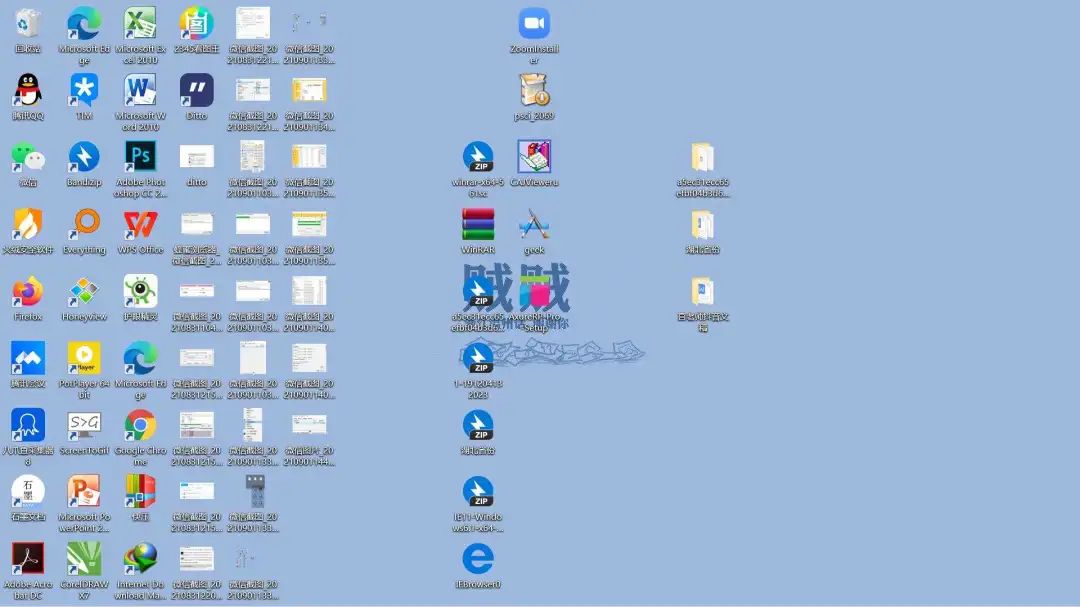Open the Huorong security software shortcut
This screenshot has width=1080, height=607.
[28, 225]
